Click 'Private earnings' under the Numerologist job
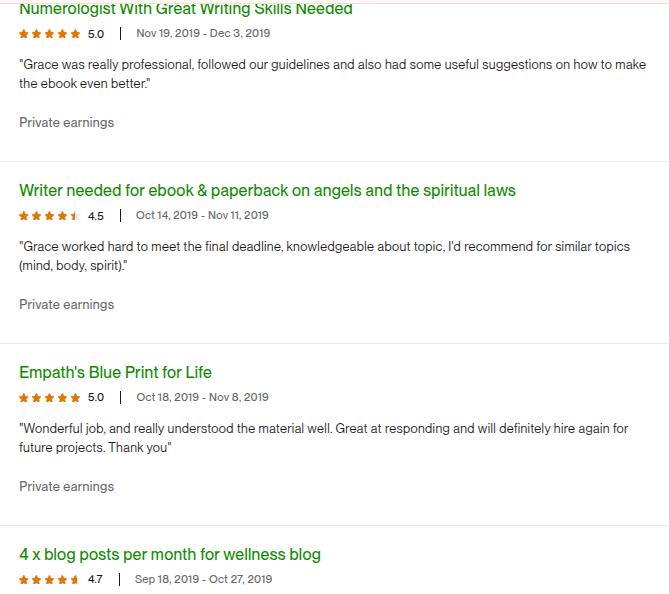 coord(66,122)
